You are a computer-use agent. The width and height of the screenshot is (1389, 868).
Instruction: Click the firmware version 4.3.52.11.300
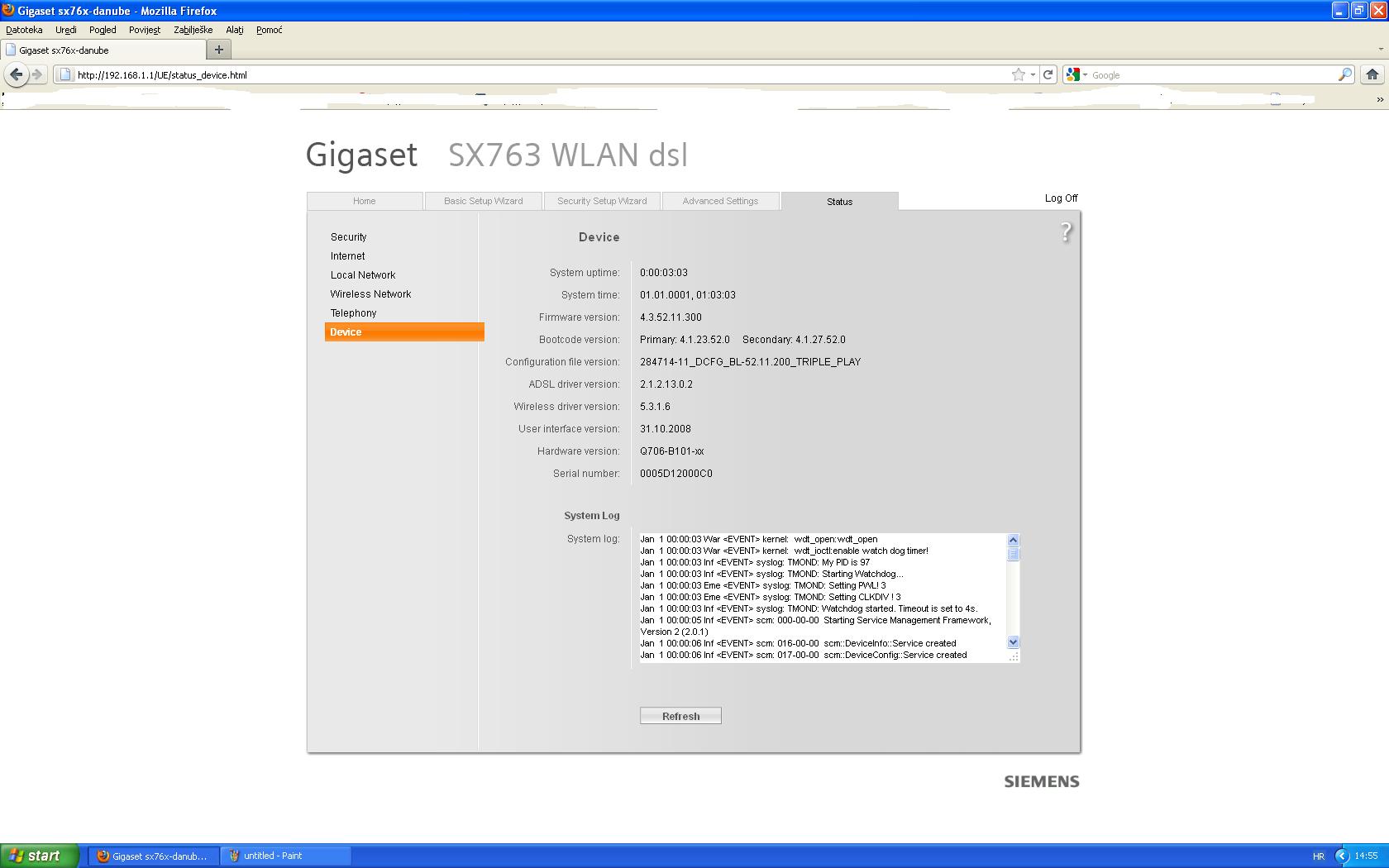coord(671,317)
